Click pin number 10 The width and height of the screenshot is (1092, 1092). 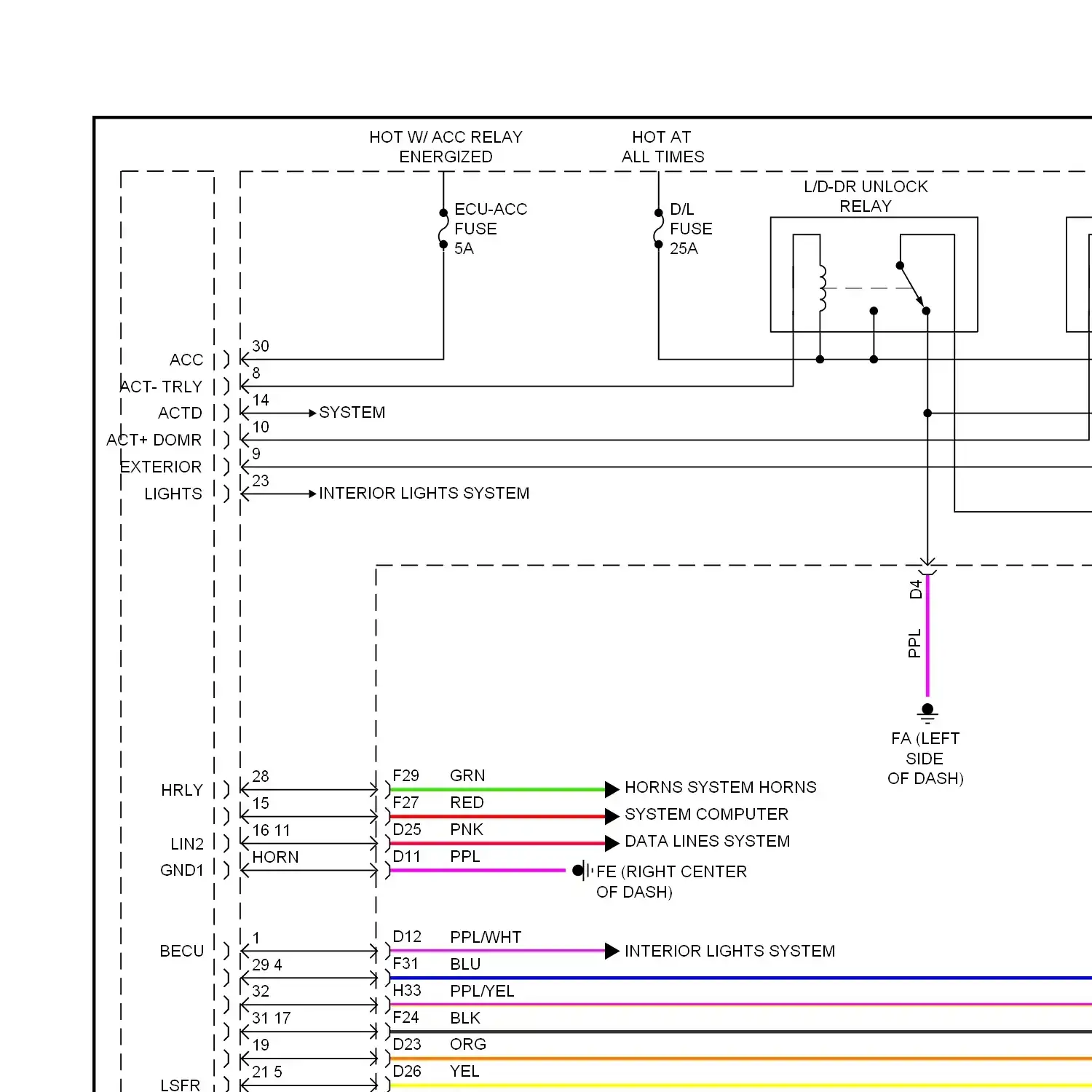[x=261, y=427]
